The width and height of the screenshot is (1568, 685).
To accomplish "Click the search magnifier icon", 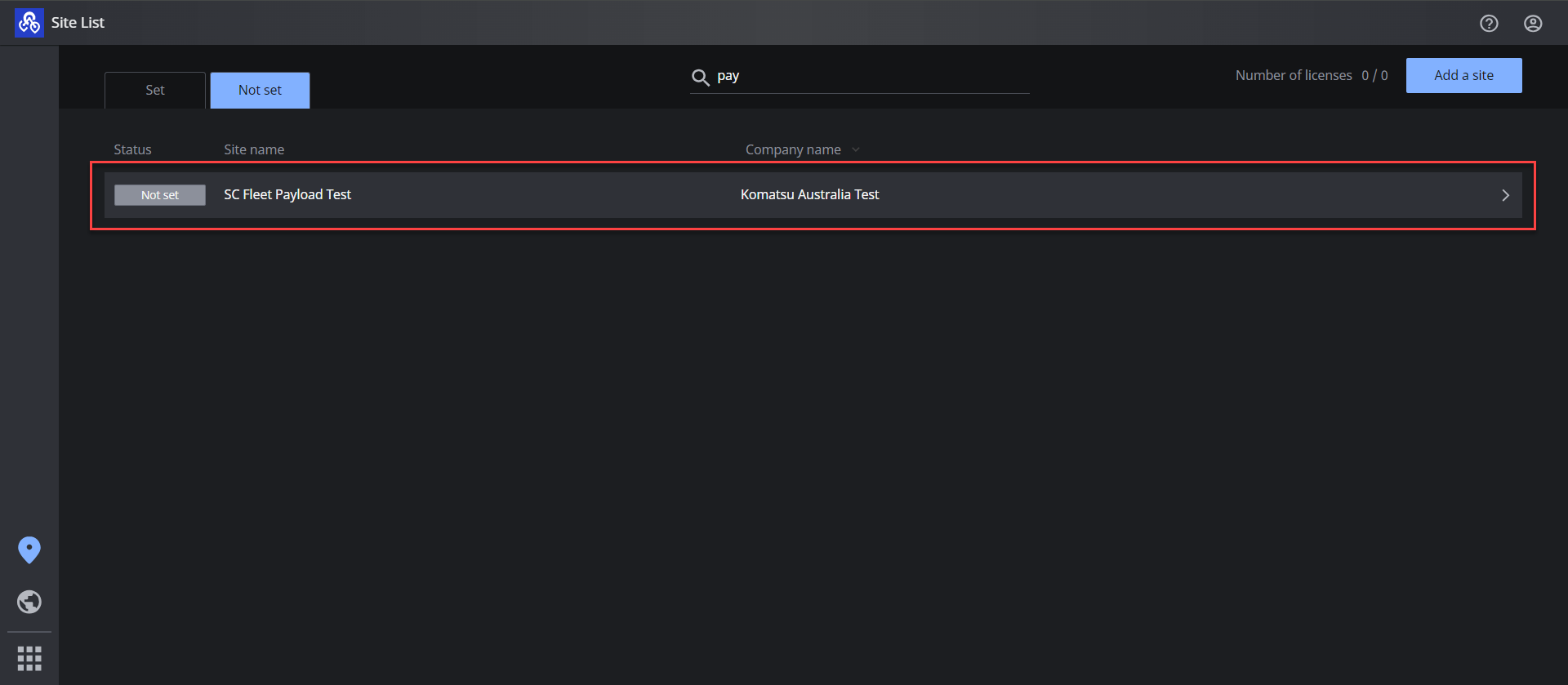I will click(700, 78).
